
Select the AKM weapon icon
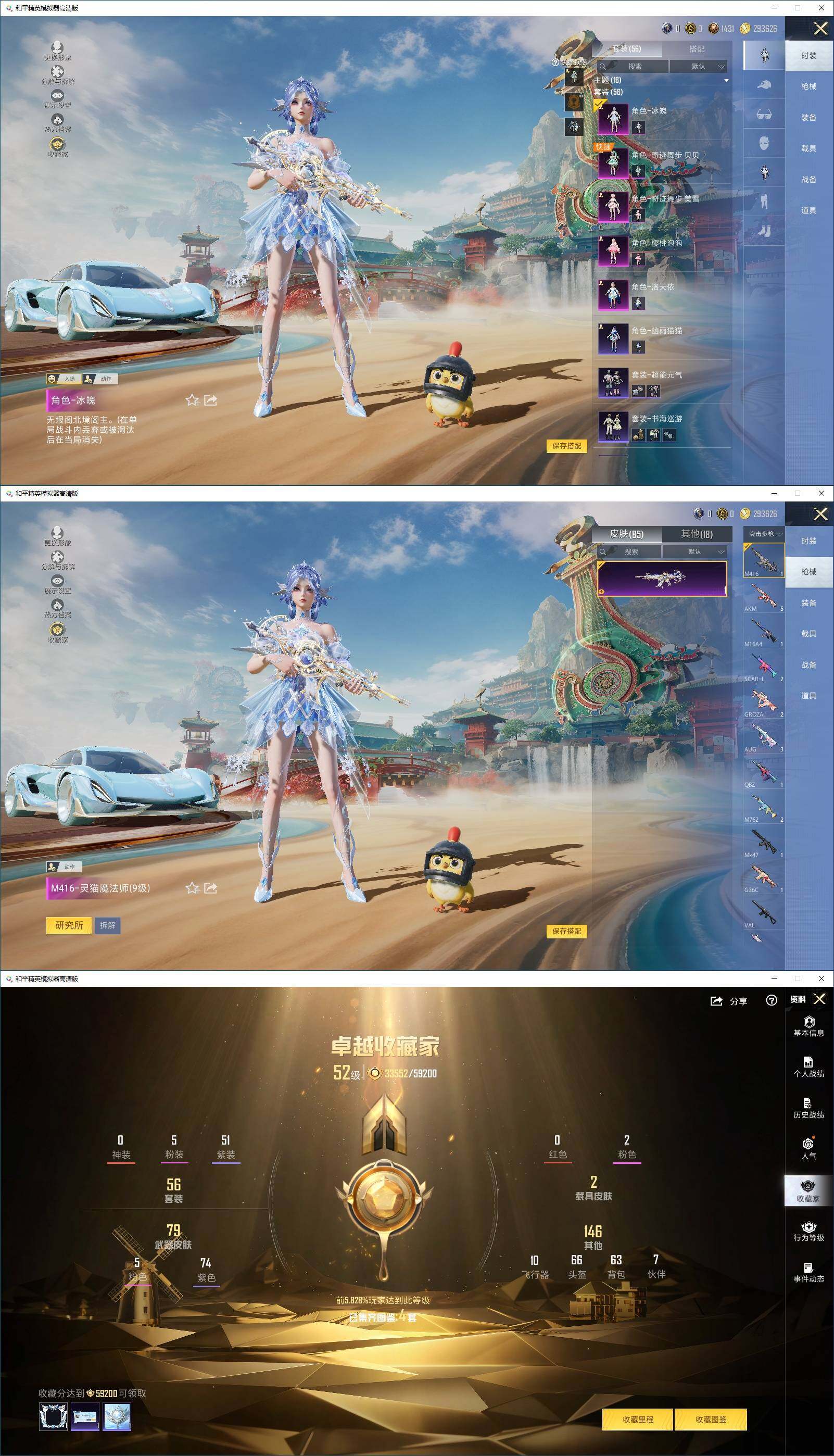tap(764, 596)
